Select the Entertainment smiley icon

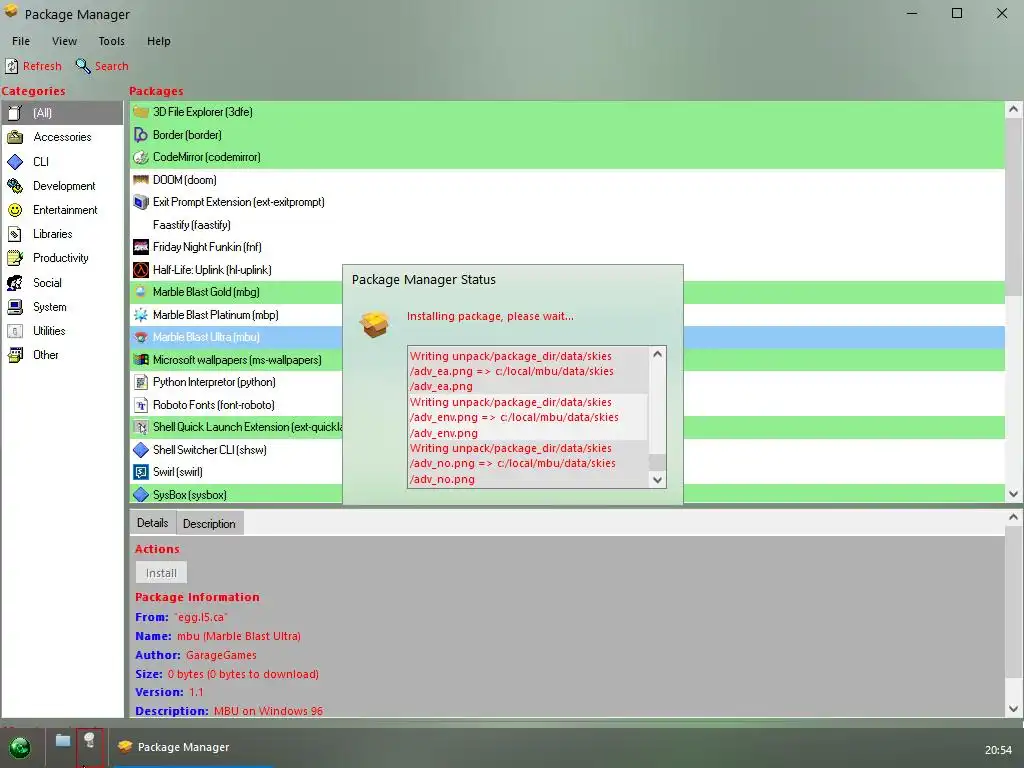pos(15,210)
